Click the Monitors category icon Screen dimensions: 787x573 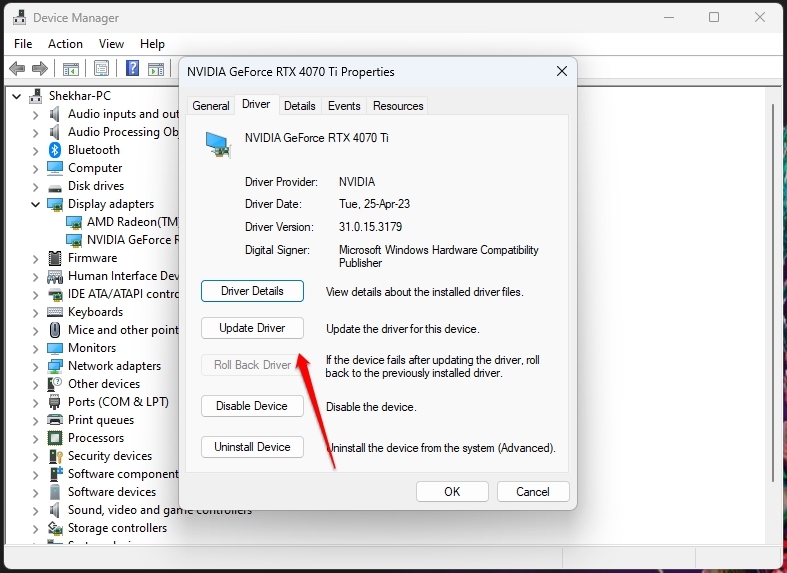click(x=55, y=348)
